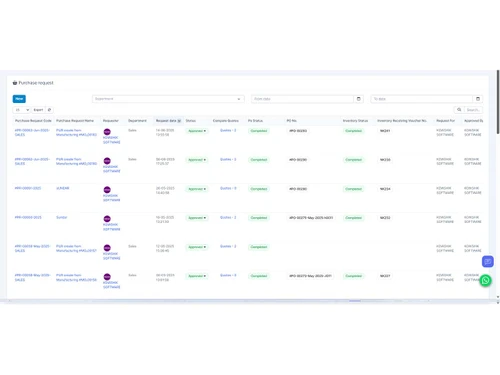Click the table Search field
Viewport: 500px width, 375px height.
click(x=473, y=110)
